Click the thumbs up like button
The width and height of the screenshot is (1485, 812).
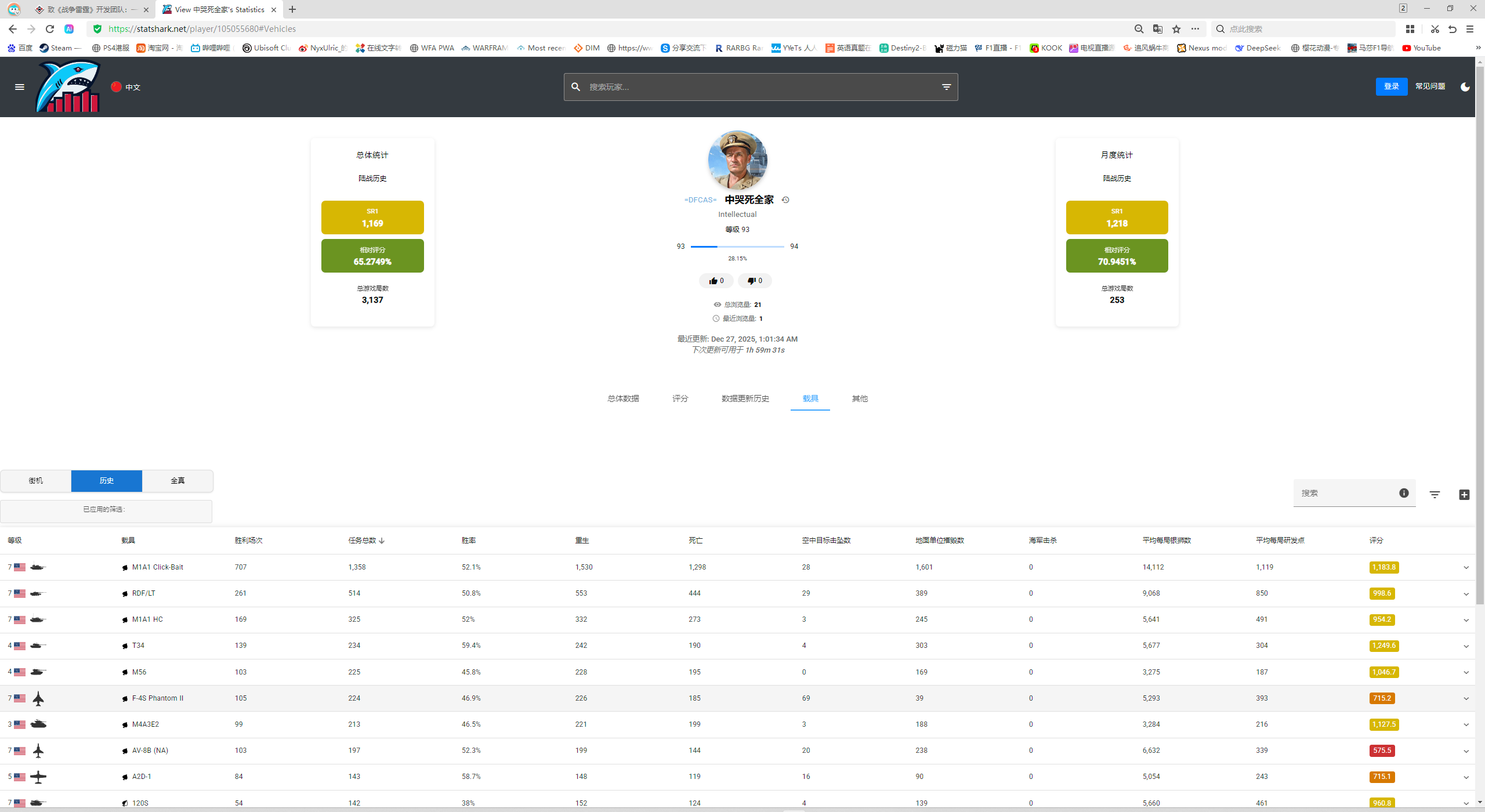pos(716,281)
